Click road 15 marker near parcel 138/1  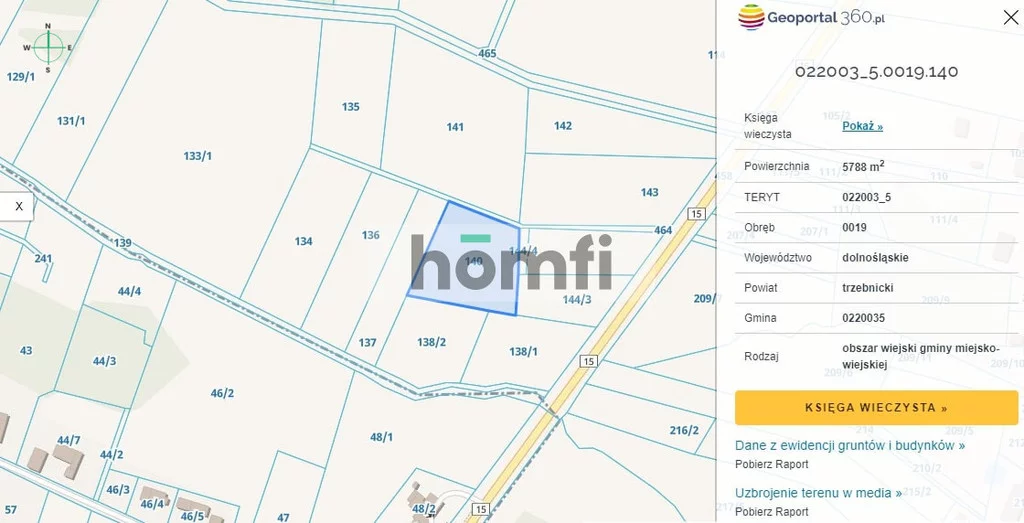(x=588, y=361)
